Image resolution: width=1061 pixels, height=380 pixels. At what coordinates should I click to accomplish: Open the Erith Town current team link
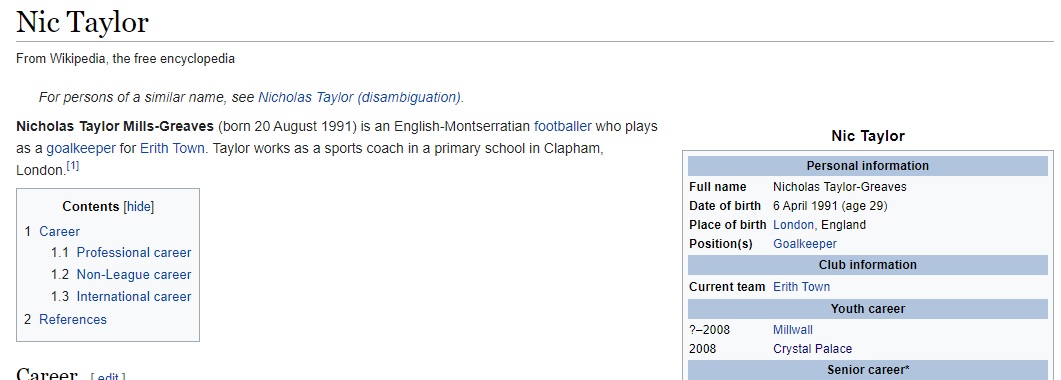[x=802, y=287]
